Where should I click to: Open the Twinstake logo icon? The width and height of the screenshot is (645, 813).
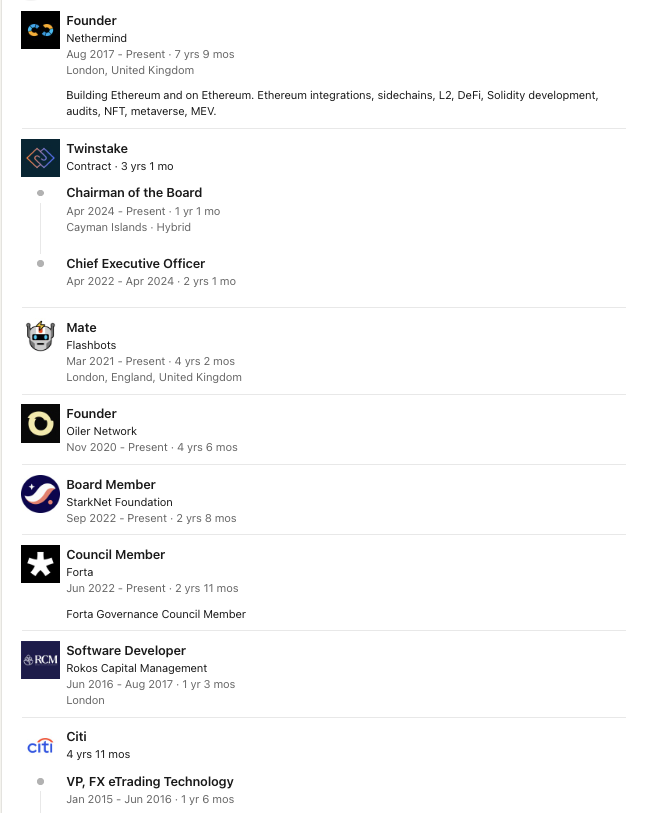coord(40,158)
